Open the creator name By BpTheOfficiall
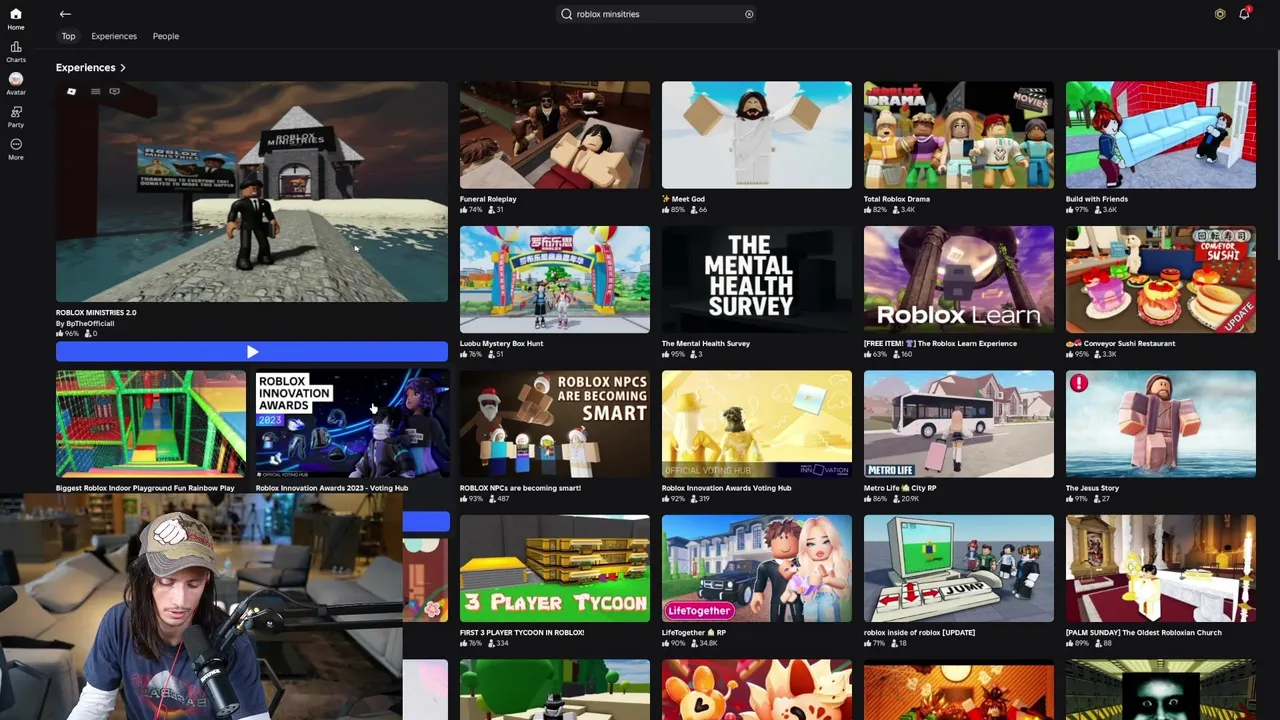The image size is (1280, 720). (x=85, y=323)
